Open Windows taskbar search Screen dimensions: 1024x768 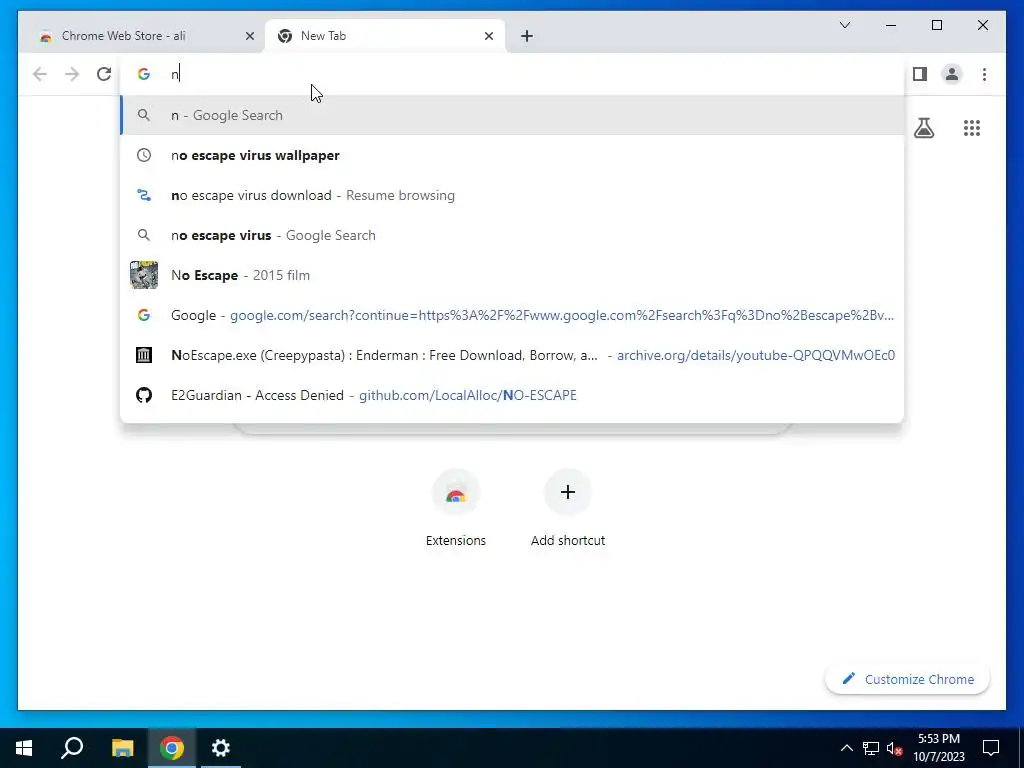72,748
